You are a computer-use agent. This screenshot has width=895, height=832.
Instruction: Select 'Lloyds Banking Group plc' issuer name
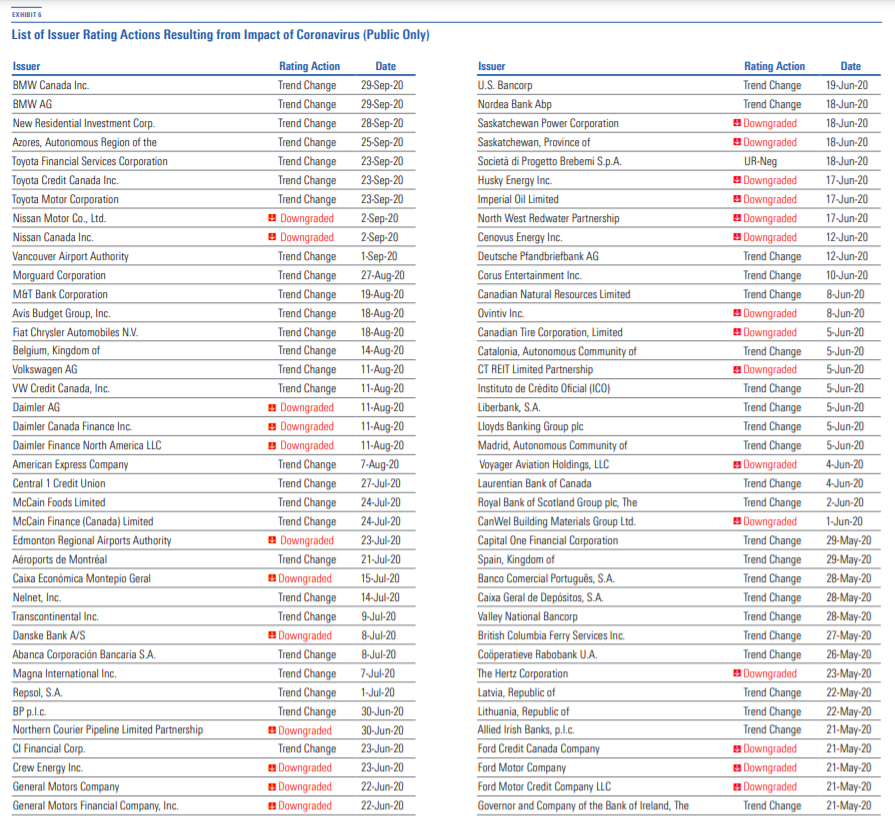(x=531, y=426)
